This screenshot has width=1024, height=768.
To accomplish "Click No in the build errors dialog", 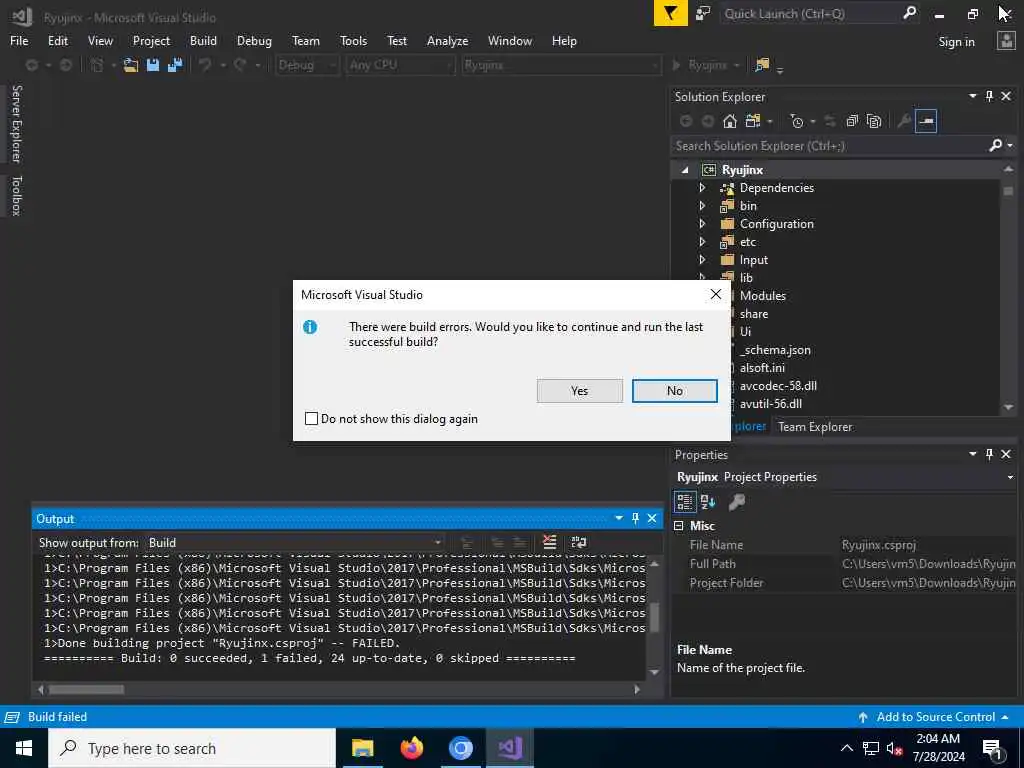I will pyautogui.click(x=675, y=391).
